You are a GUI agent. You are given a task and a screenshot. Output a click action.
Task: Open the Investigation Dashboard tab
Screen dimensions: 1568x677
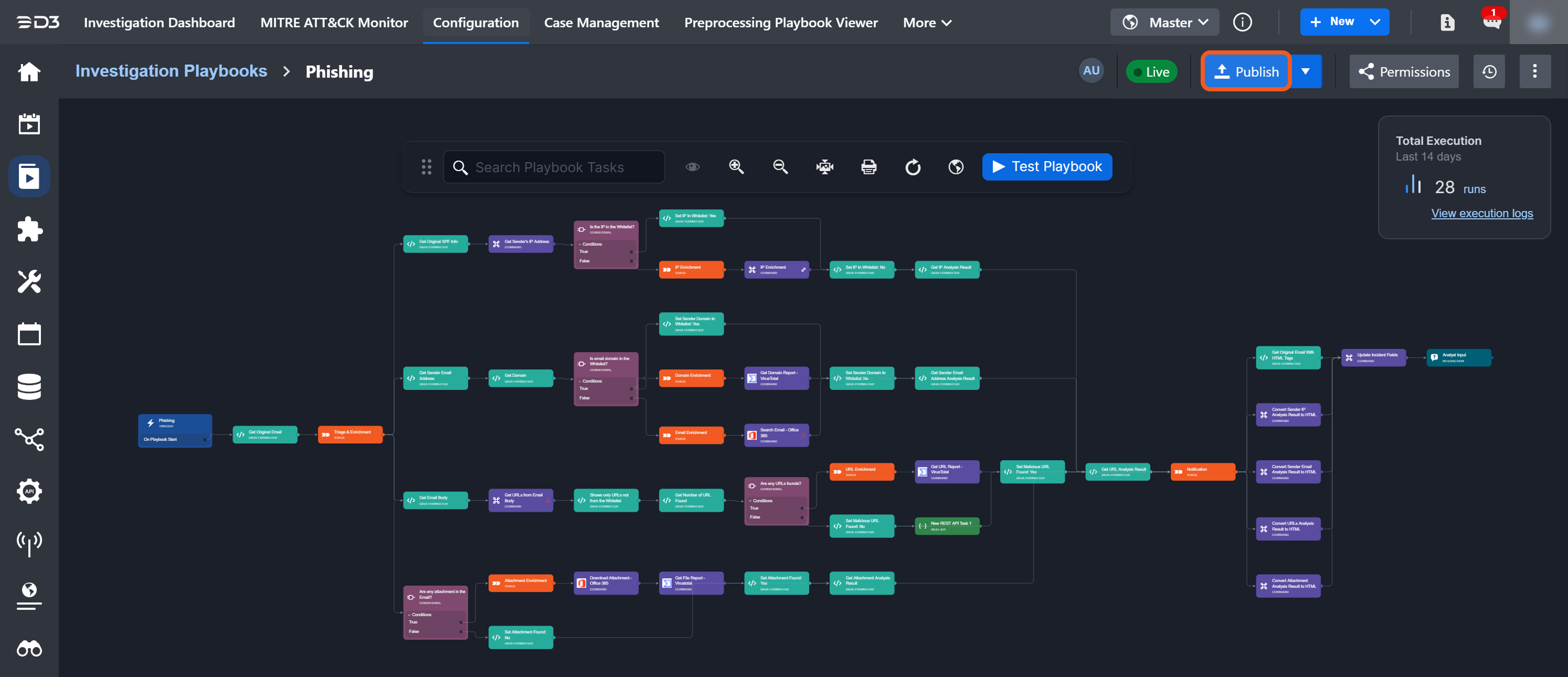click(x=159, y=23)
